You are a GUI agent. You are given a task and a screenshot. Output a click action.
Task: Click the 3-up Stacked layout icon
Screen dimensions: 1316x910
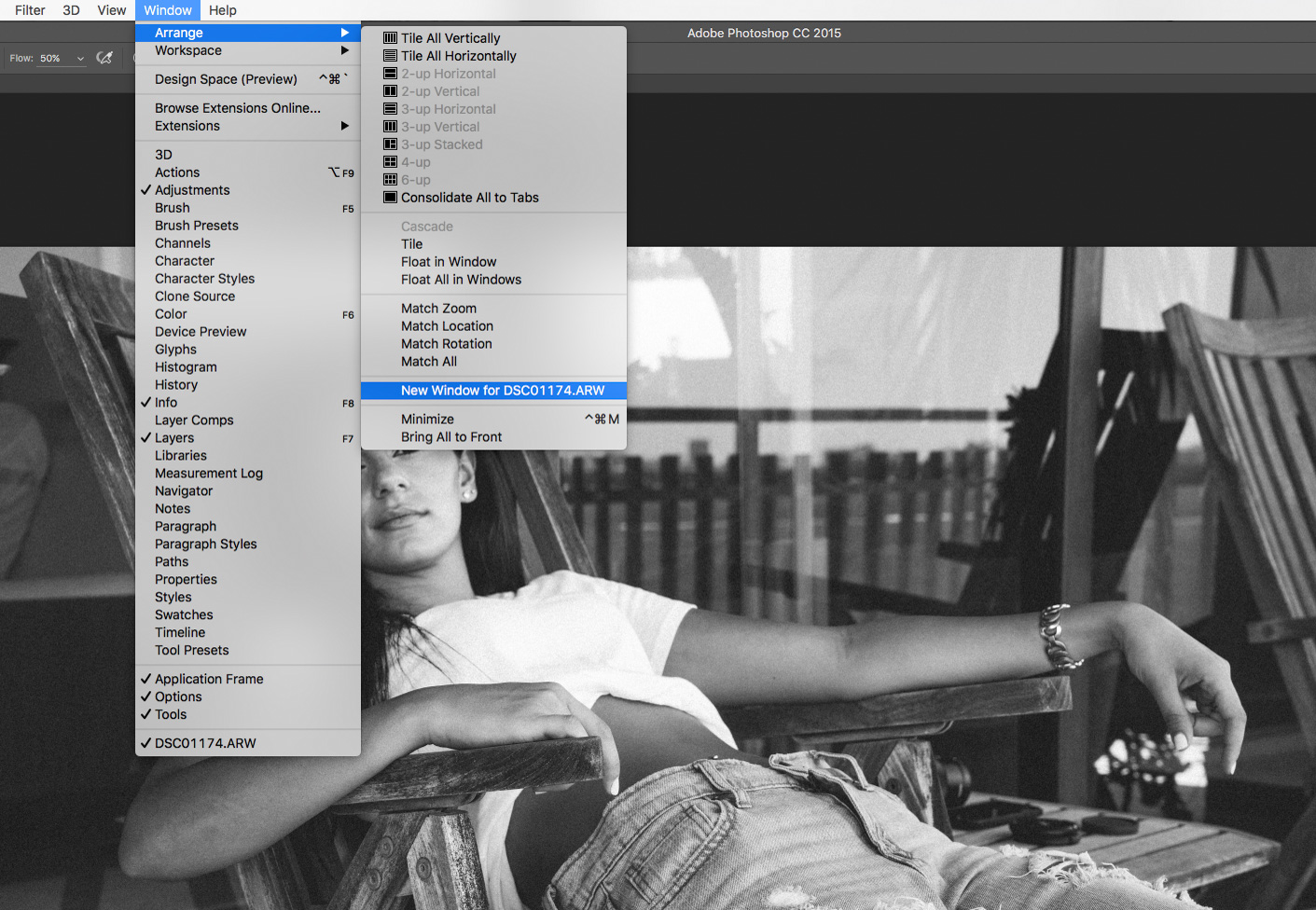388,144
